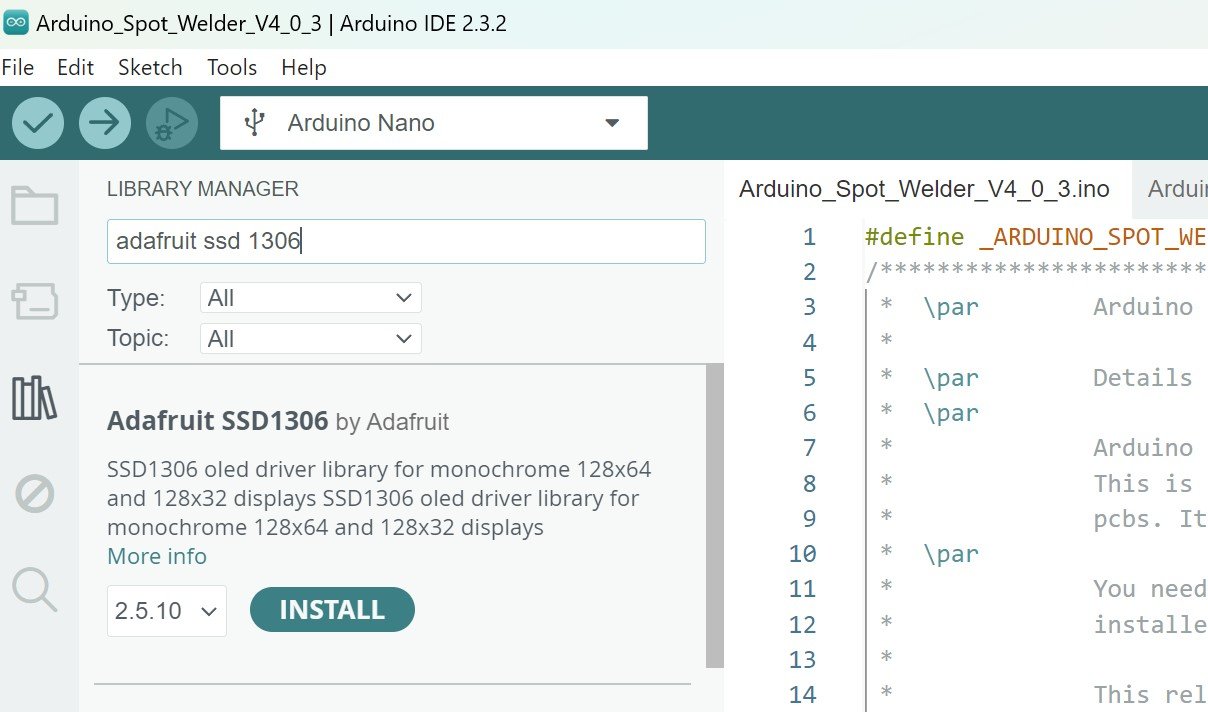The image size is (1208, 712).
Task: Click the library search input field
Action: click(406, 241)
